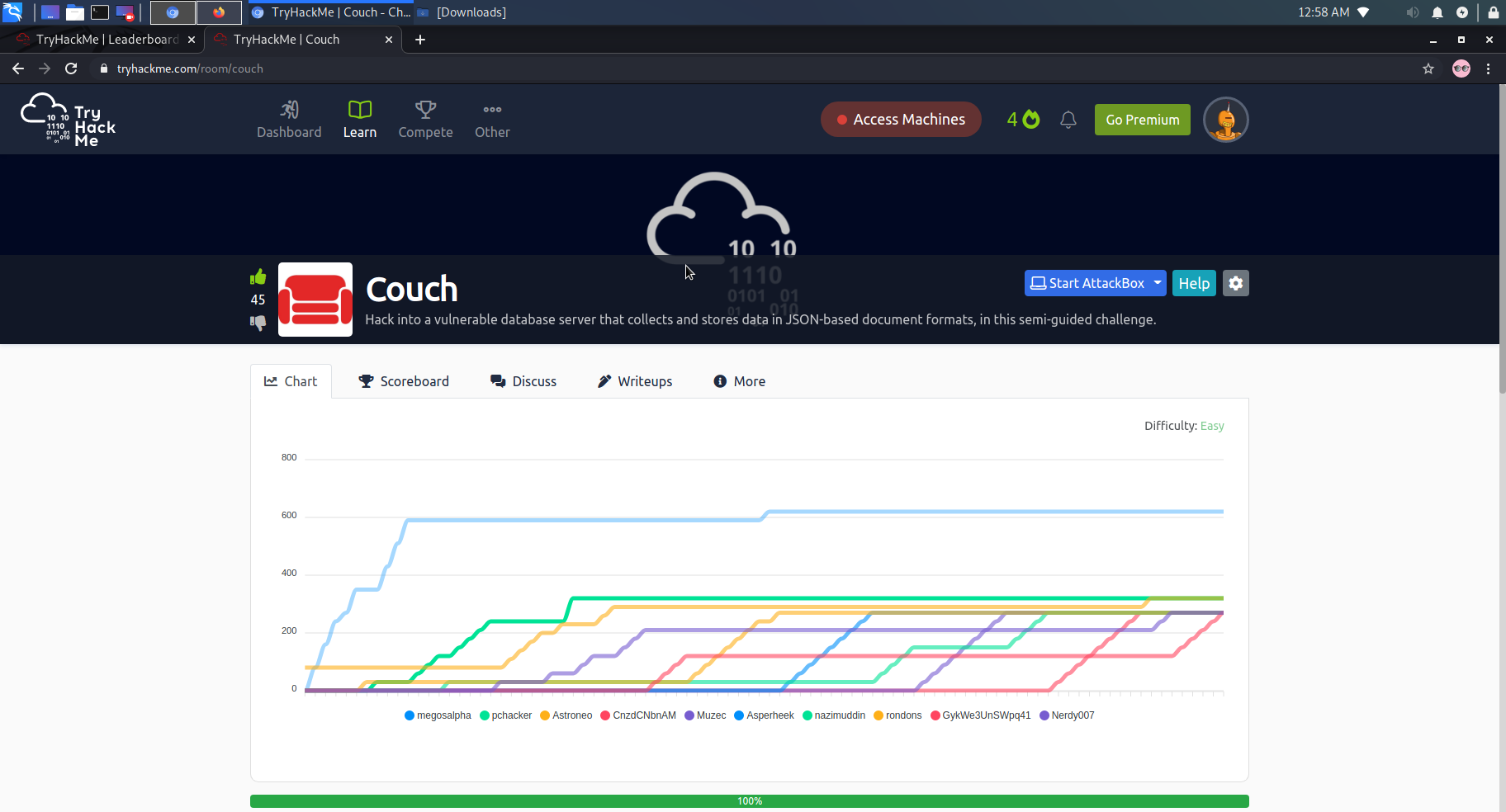Image resolution: width=1506 pixels, height=812 pixels.
Task: Click the Firefox taskbar icon
Action: point(219,12)
